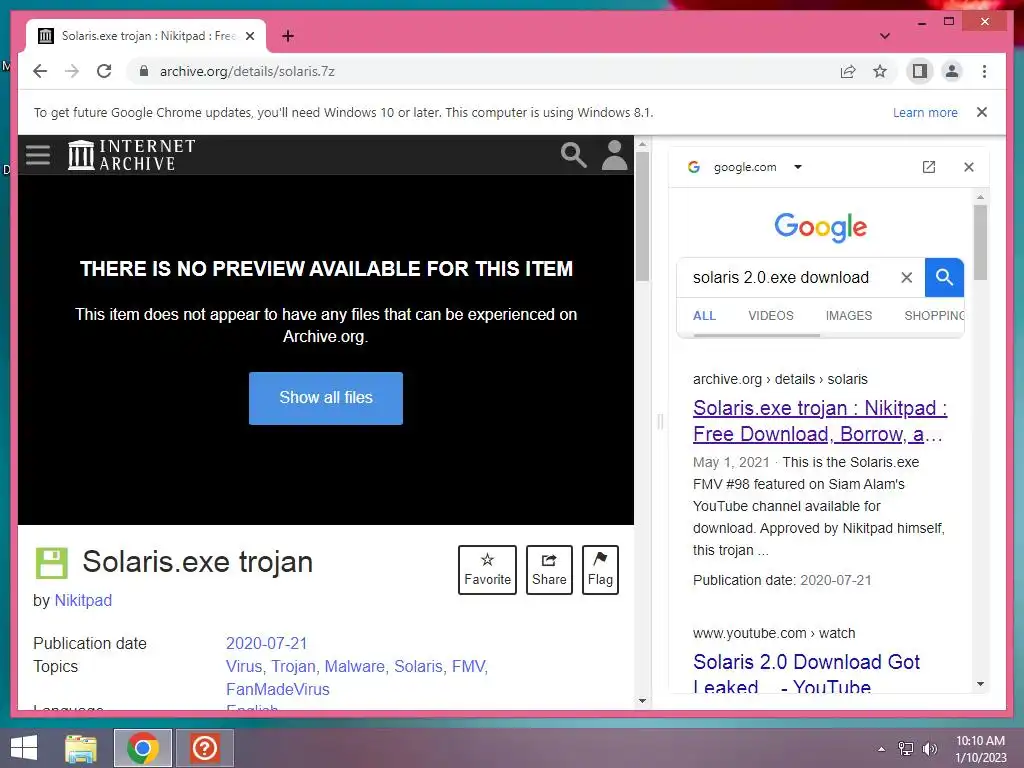
Task: Open the Trojan topic link
Action: (293, 666)
